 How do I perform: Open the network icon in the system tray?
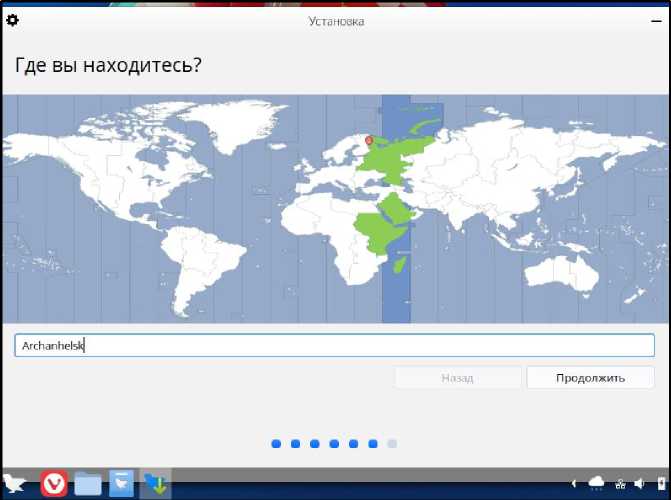coord(620,484)
